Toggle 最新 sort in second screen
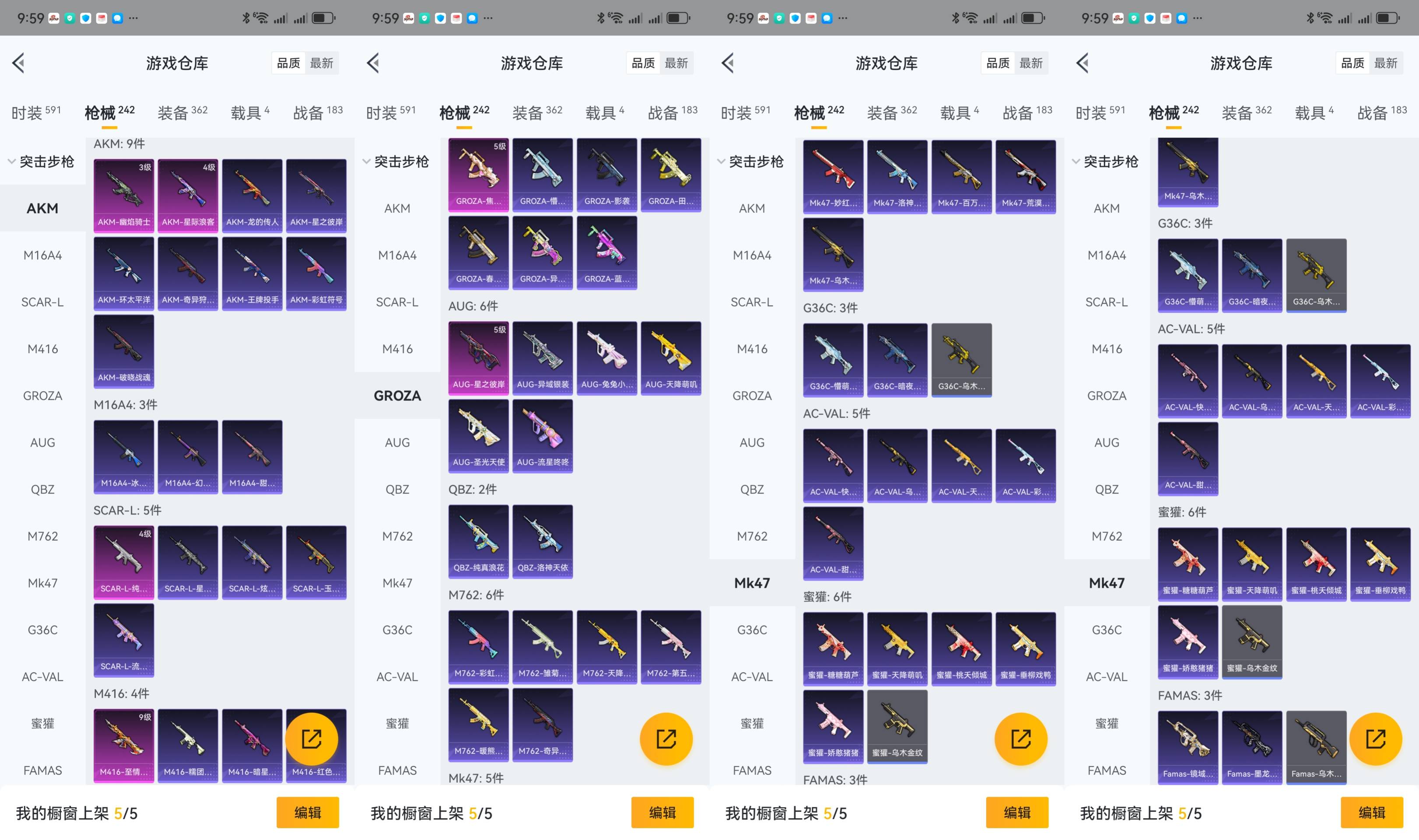 [676, 63]
